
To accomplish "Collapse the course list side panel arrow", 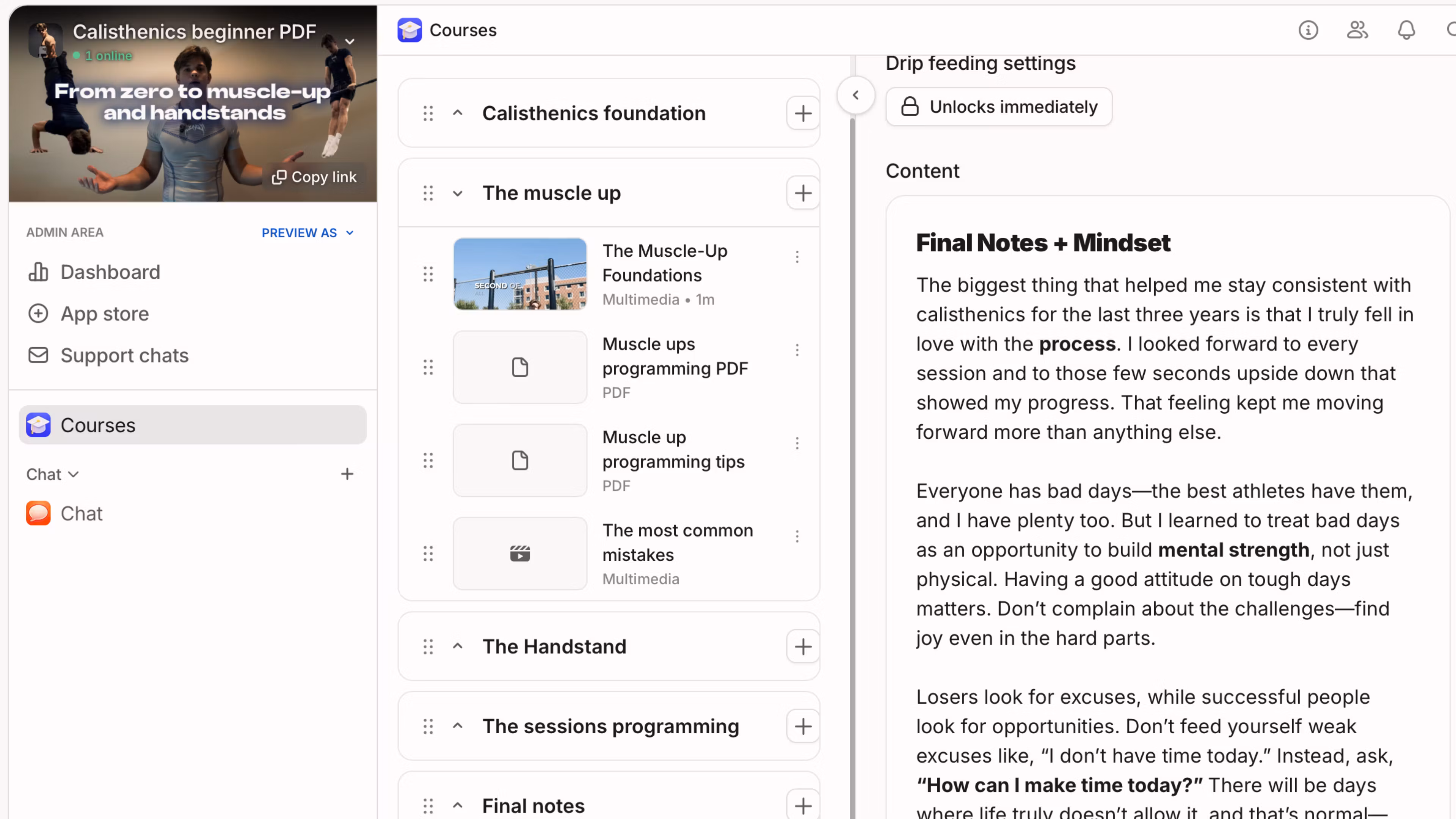I will tap(856, 95).
